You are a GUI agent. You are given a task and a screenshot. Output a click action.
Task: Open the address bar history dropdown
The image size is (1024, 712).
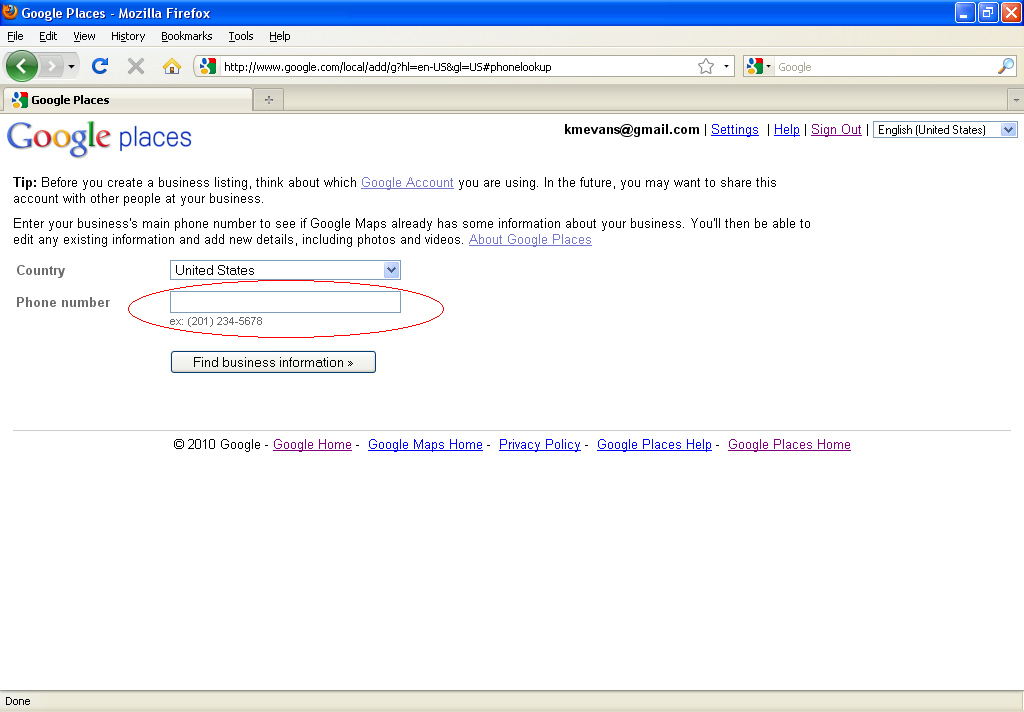pyautogui.click(x=726, y=66)
